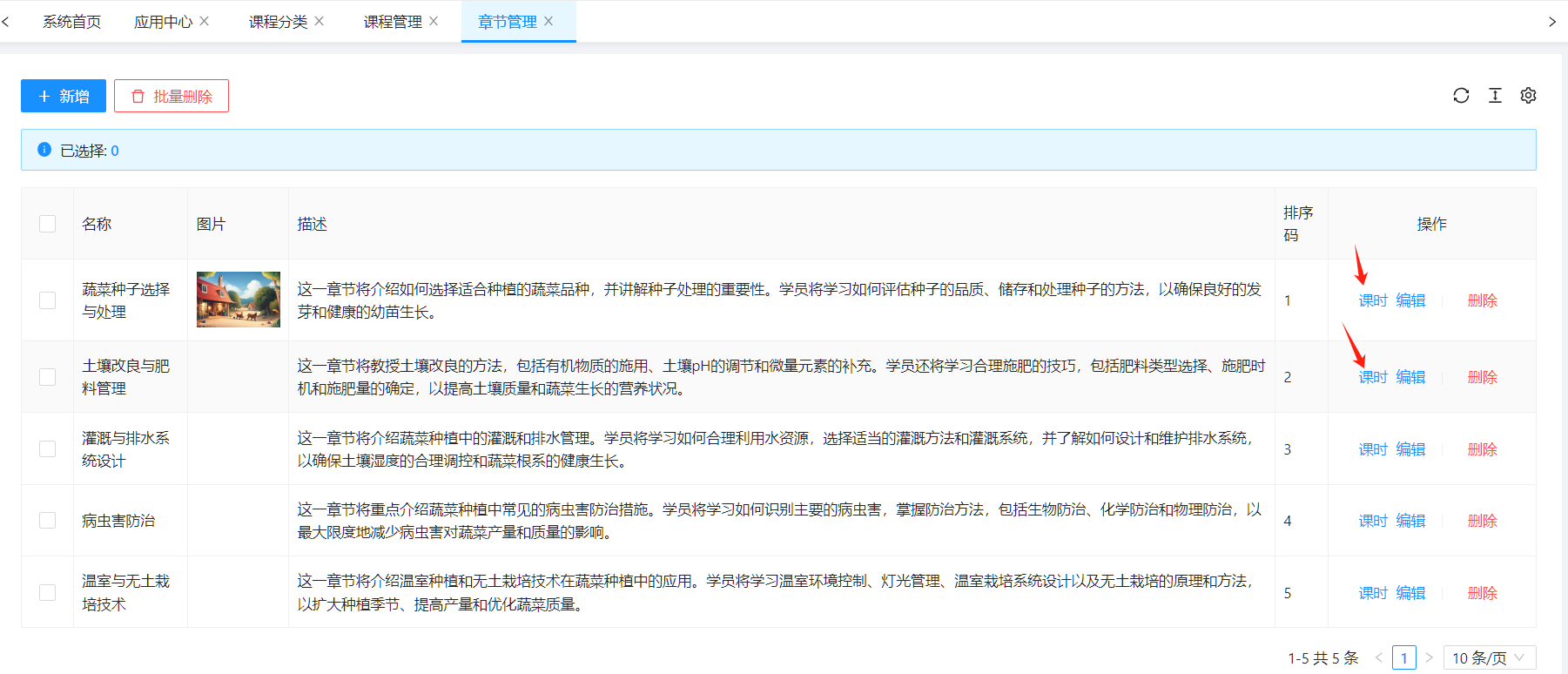The height and width of the screenshot is (674, 1568).
Task: Go to previous page with pagination arrow
Action: (x=1379, y=657)
